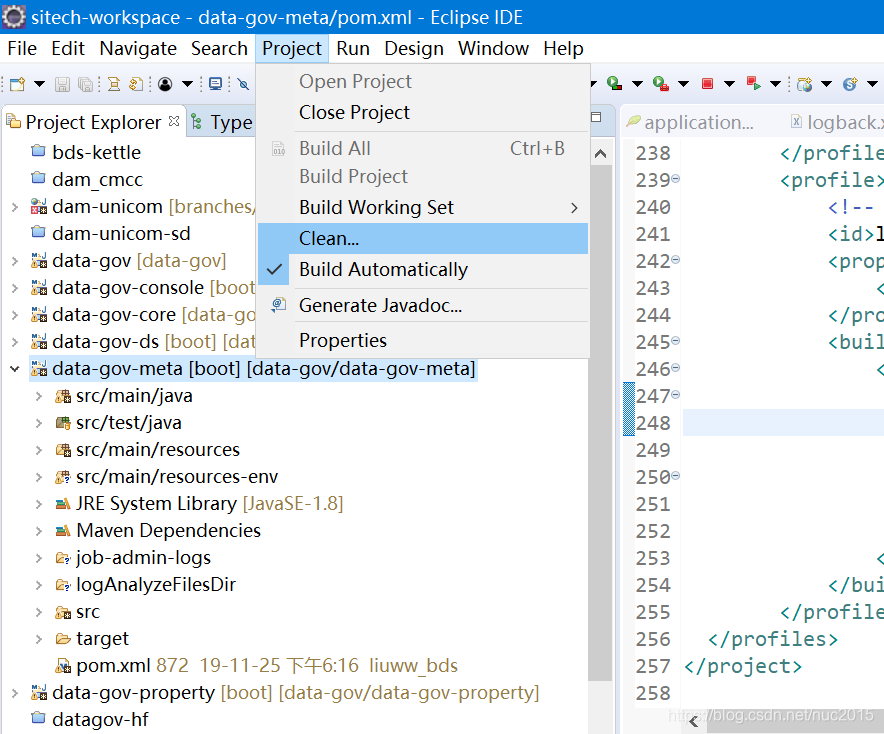884x734 pixels.
Task: Click the blue S icon with a star
Action: click(x=850, y=85)
